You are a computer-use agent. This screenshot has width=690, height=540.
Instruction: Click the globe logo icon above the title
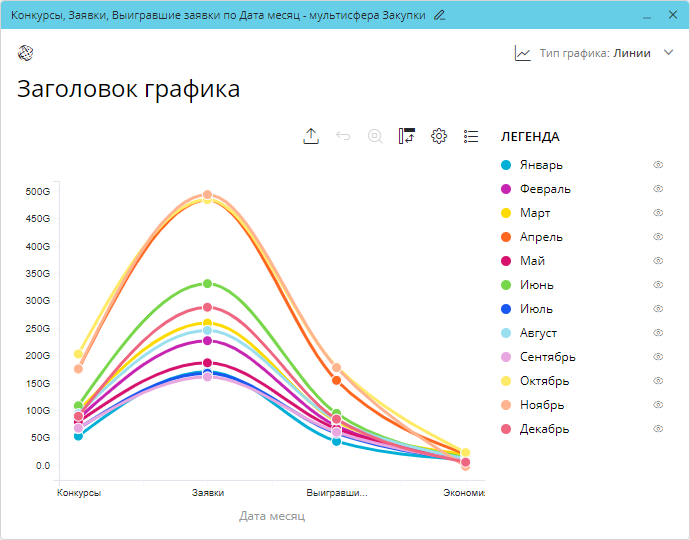pos(25,53)
